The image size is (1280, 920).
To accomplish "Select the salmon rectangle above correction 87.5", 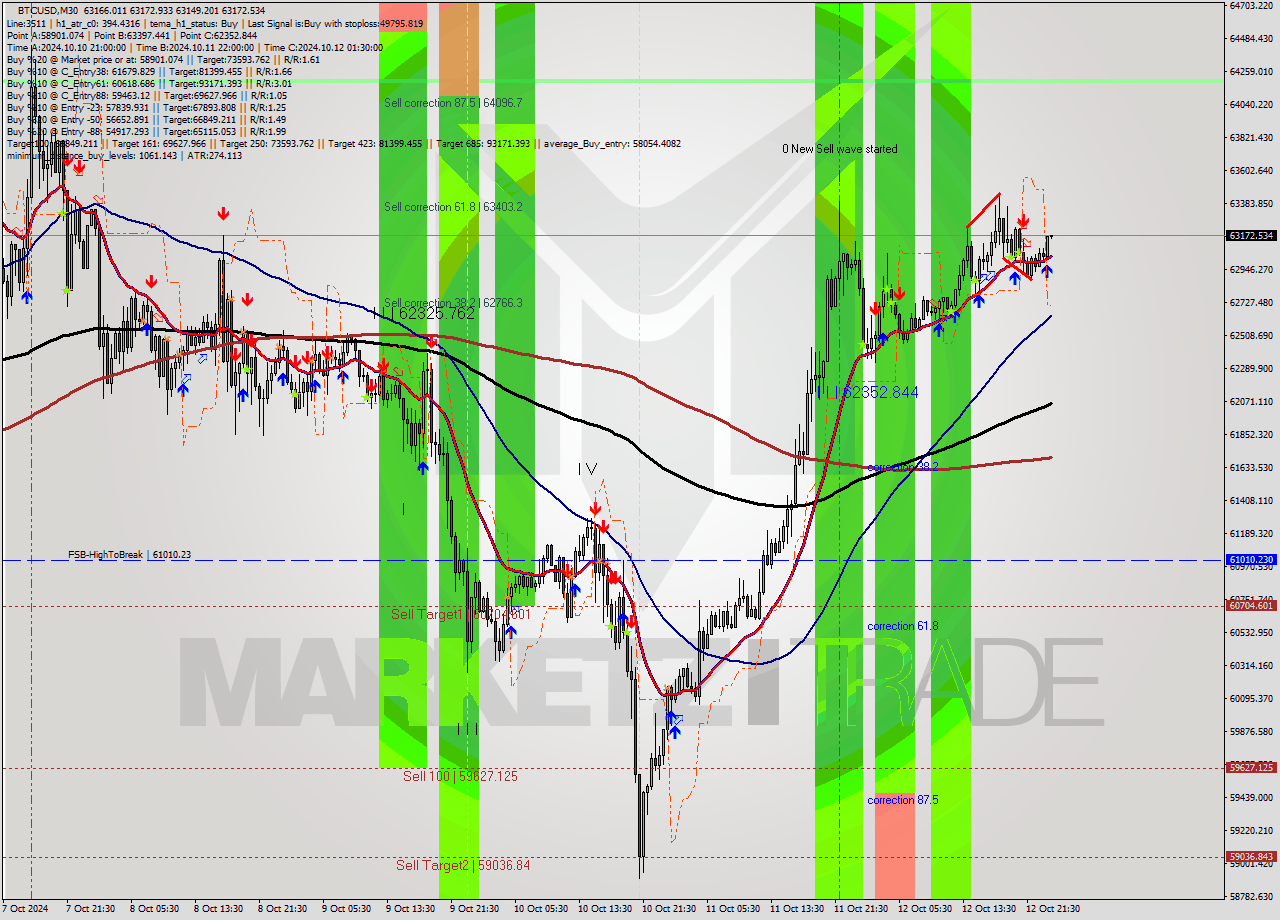I will point(895,846).
